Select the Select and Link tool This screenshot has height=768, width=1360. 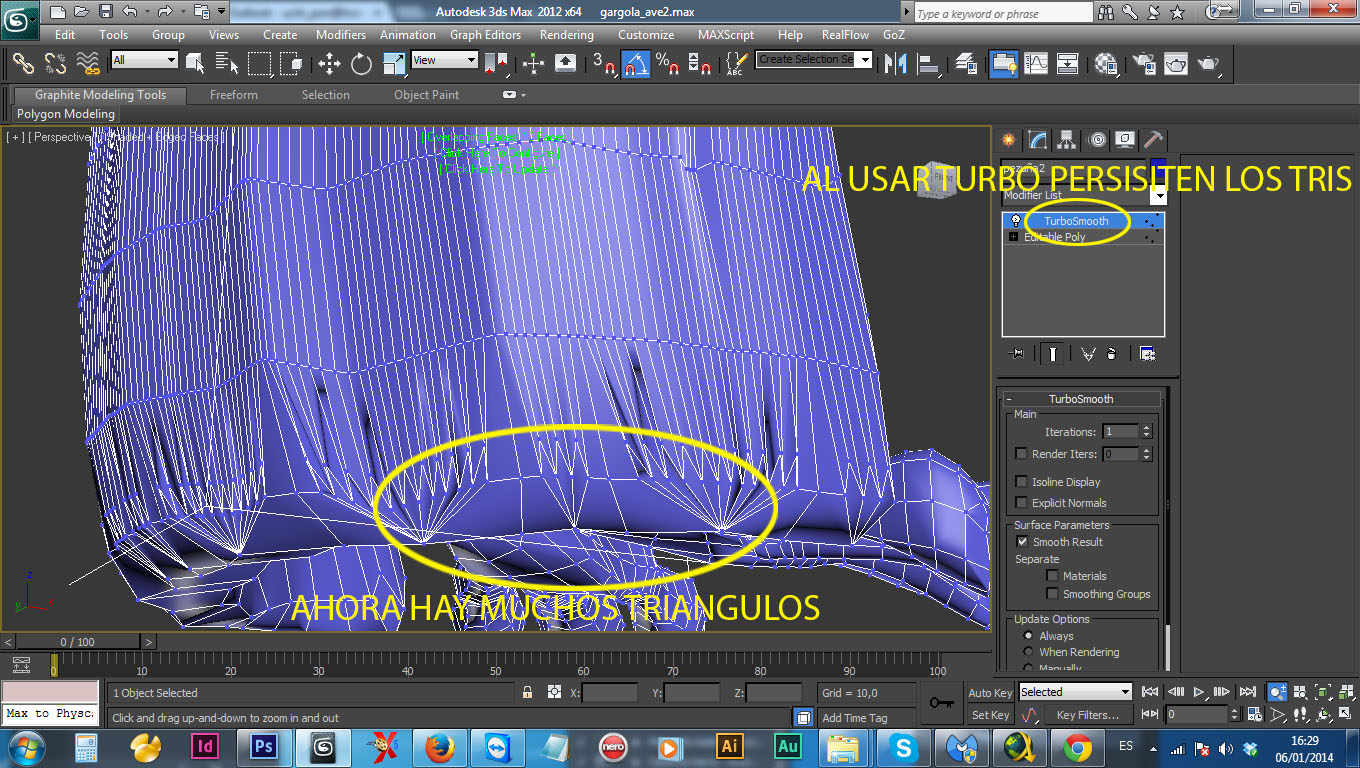tap(23, 63)
